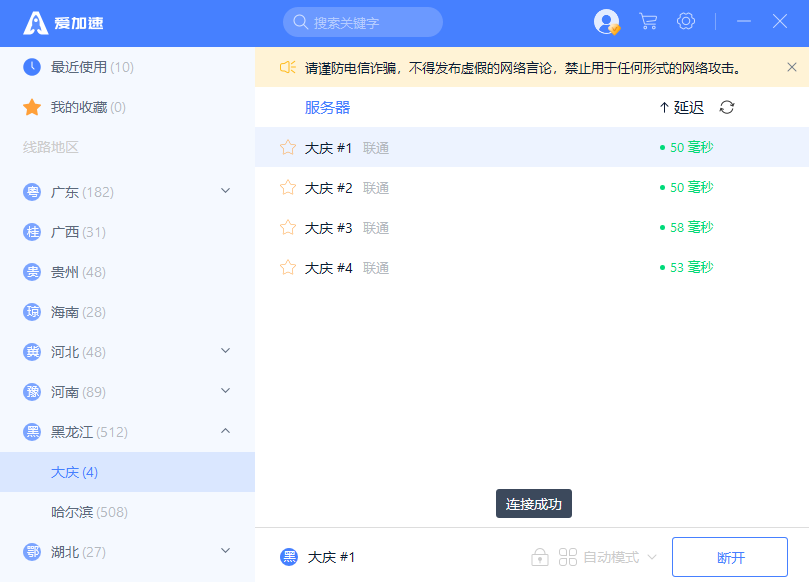Open the settings gear icon
Screen dimensions: 809x582
(686, 21)
